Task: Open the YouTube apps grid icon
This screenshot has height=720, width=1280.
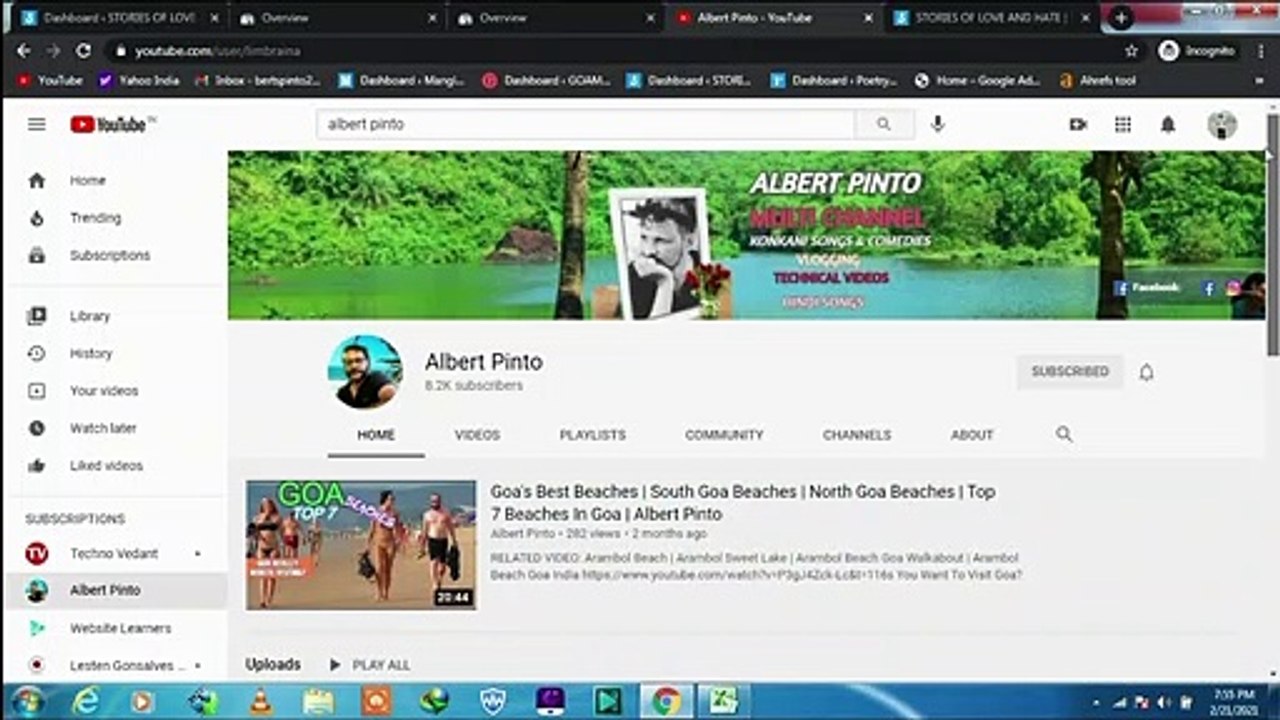Action: [1123, 124]
